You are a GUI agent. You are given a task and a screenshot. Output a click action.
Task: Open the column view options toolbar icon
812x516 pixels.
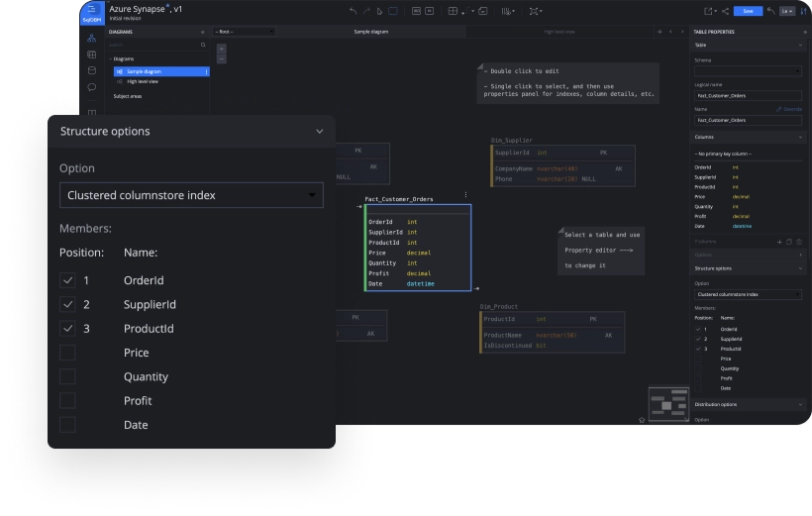coord(508,11)
